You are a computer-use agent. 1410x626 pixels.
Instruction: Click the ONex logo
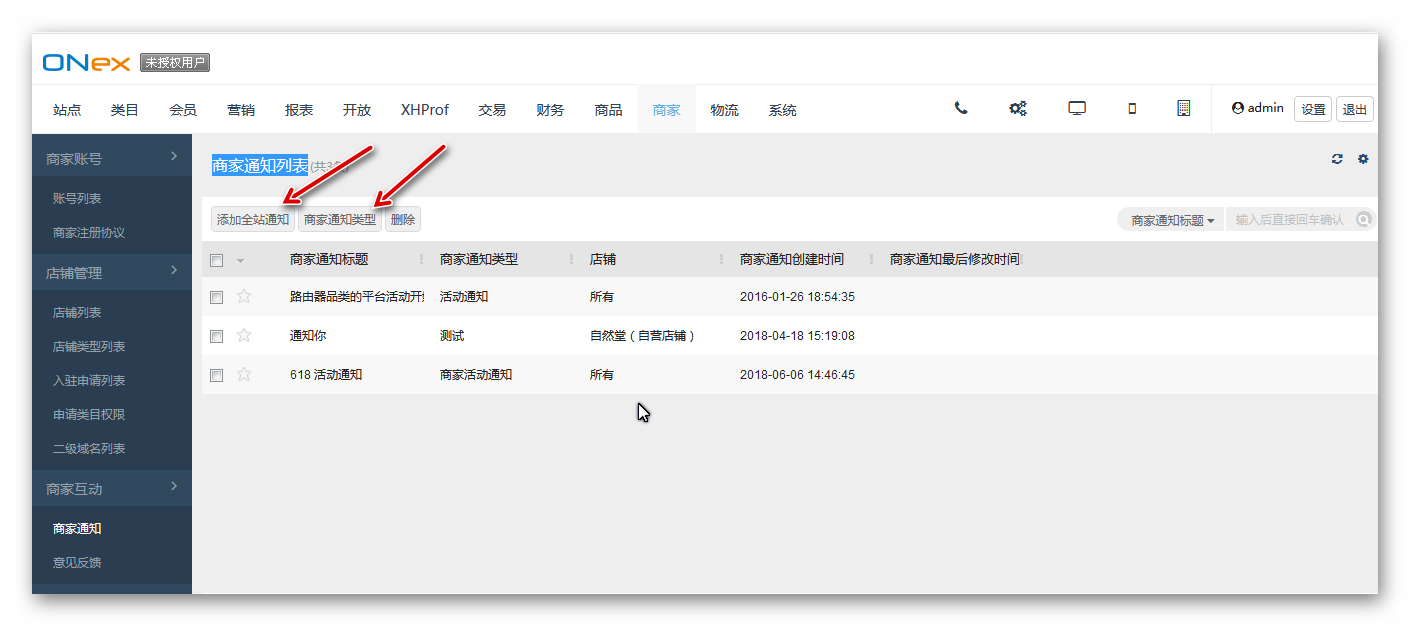click(x=87, y=63)
